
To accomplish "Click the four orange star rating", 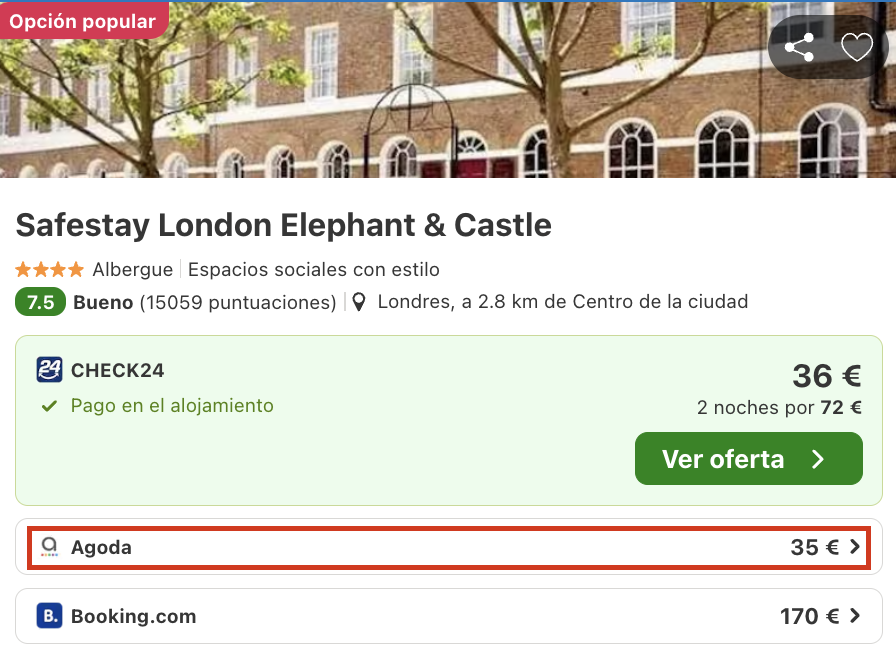I will [x=50, y=269].
